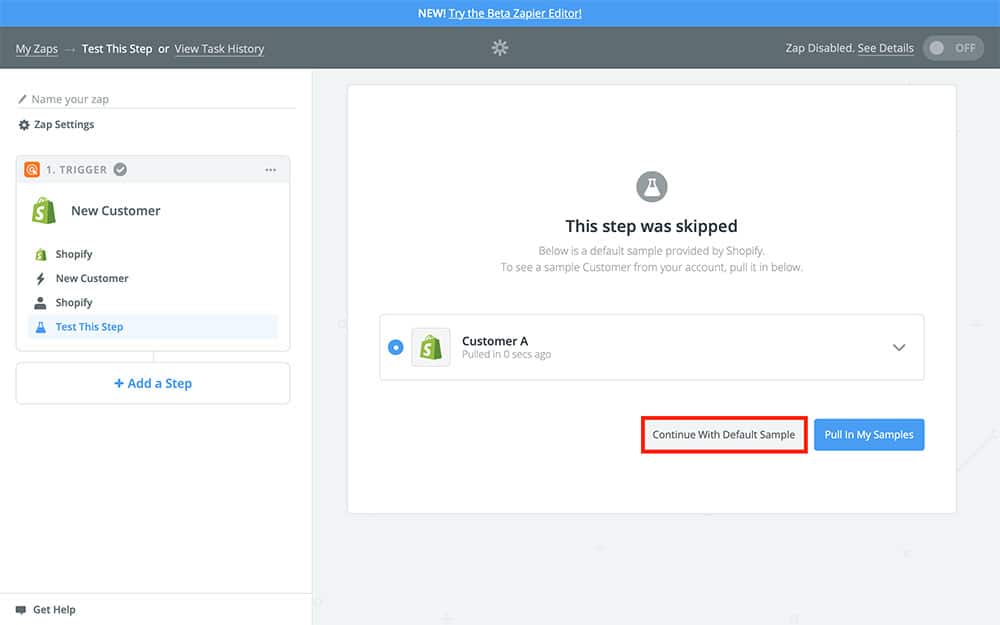Click the Shopify icon in Customer A row
Viewport: 1000px width, 625px height.
tap(431, 347)
